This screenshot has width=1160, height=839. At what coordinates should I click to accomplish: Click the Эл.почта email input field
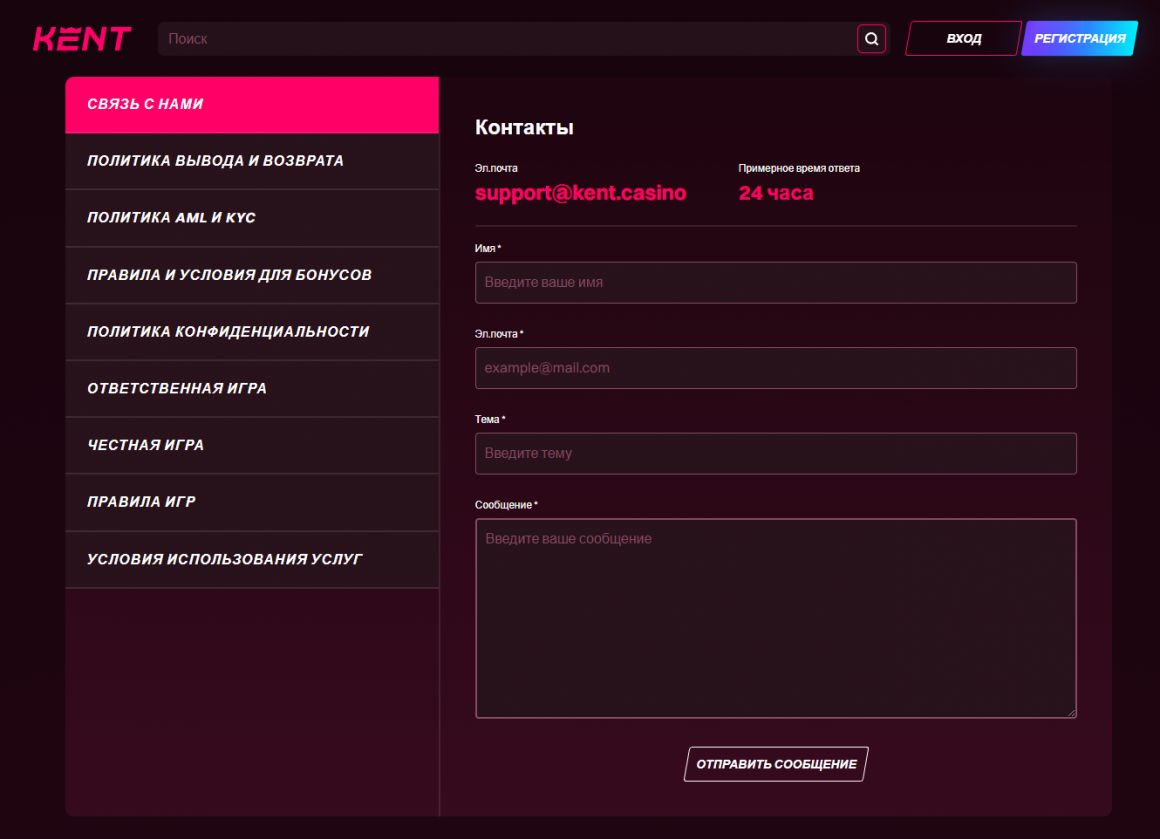(775, 368)
